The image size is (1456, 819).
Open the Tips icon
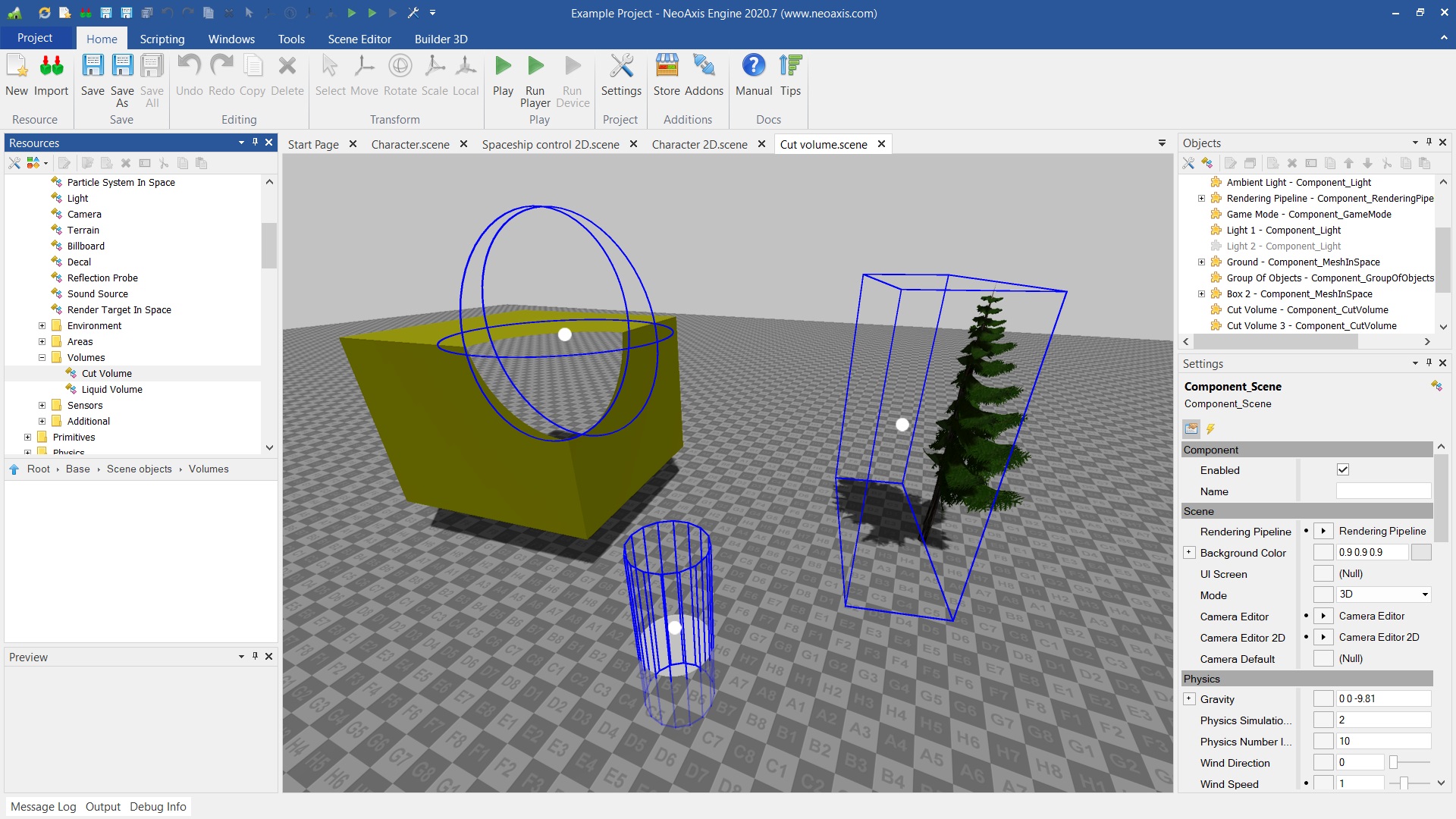tap(790, 67)
